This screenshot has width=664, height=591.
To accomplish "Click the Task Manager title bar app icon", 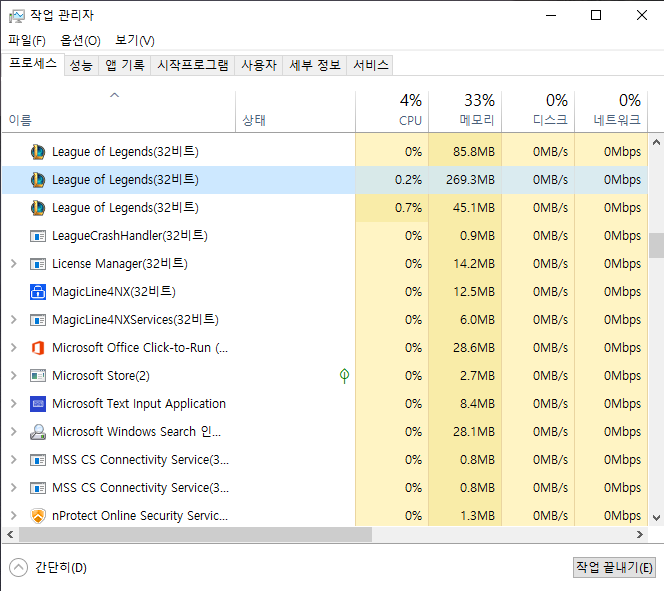I will [x=17, y=16].
